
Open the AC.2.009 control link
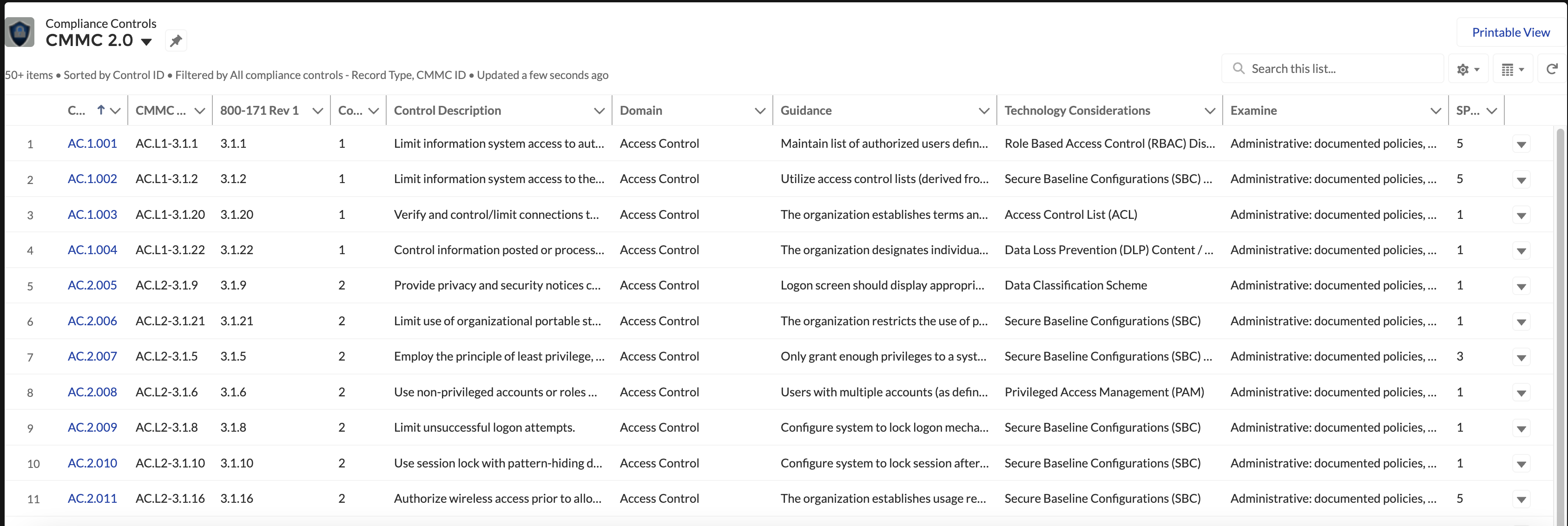coord(92,427)
